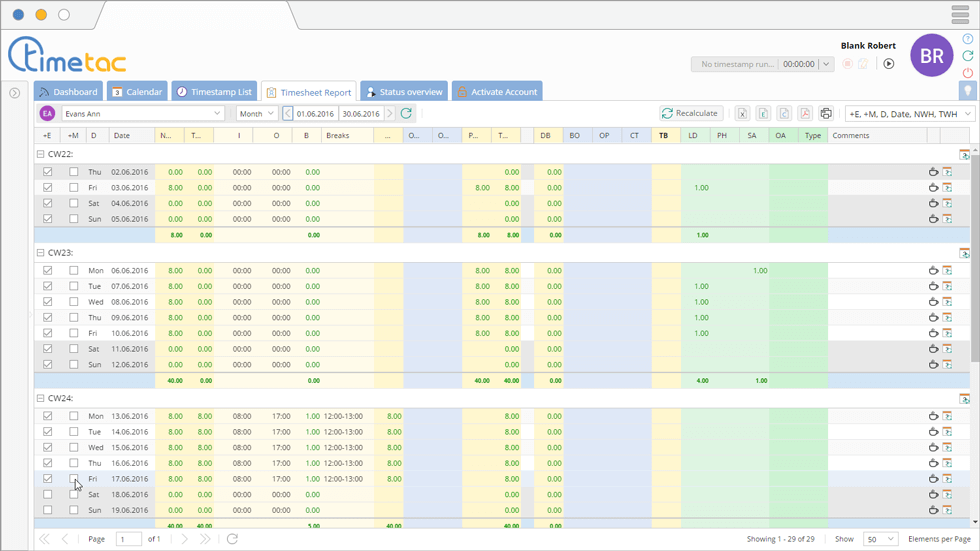The width and height of the screenshot is (980, 551).
Task: Click the help question mark icon
Action: [967, 39]
